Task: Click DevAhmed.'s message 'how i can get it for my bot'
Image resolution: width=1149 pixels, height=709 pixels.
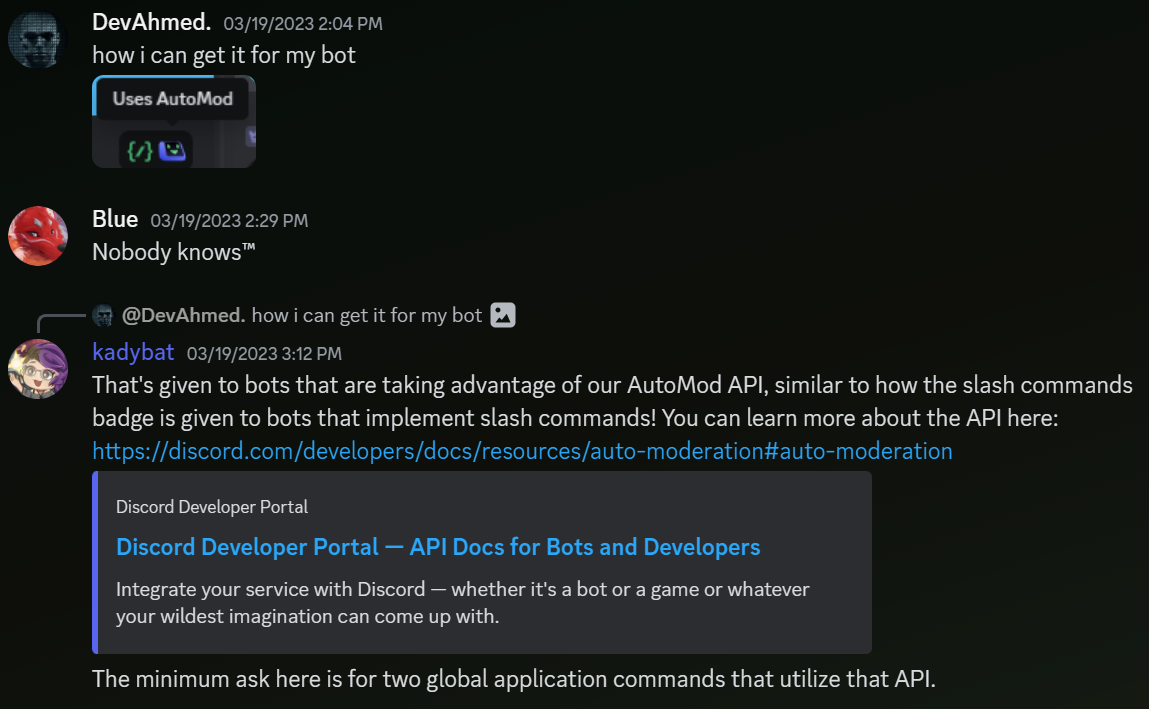Action: [x=223, y=55]
